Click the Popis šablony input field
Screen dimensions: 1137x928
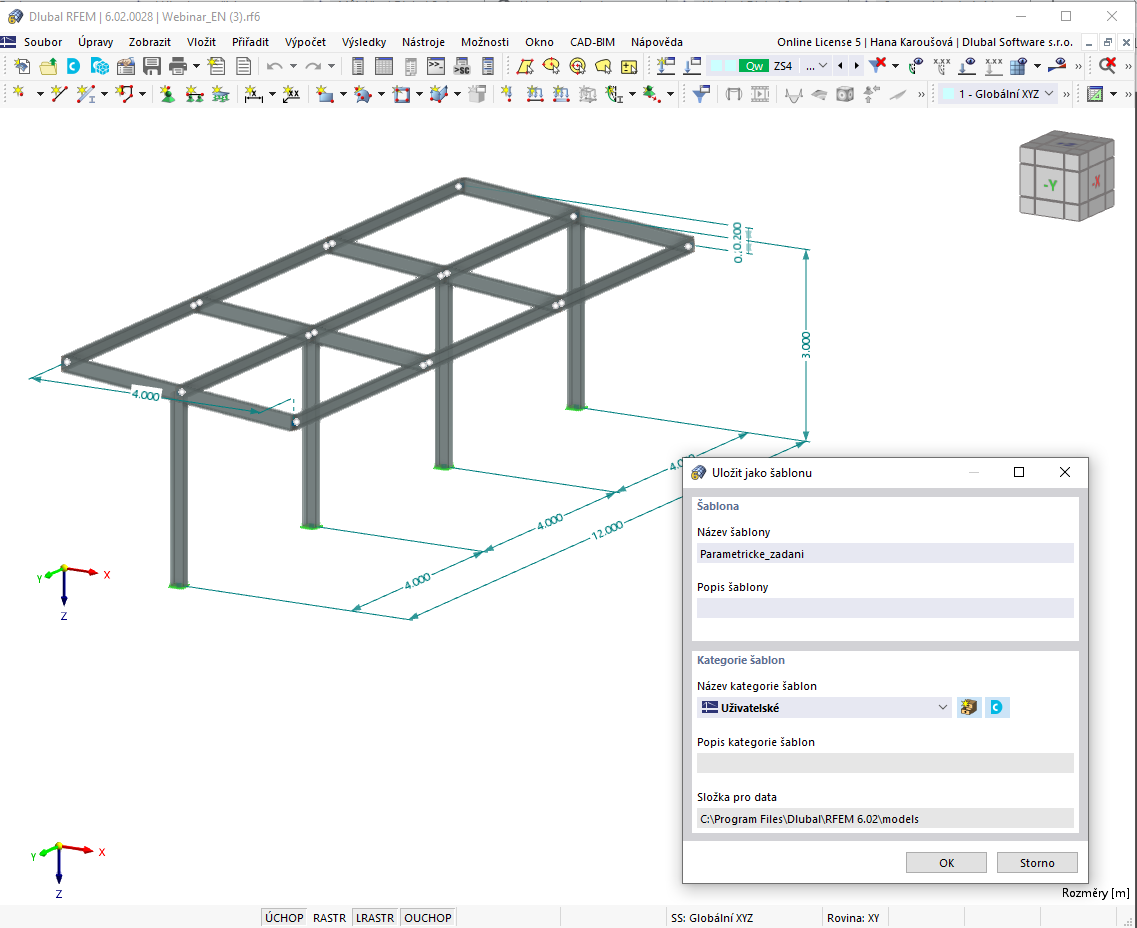(885, 608)
